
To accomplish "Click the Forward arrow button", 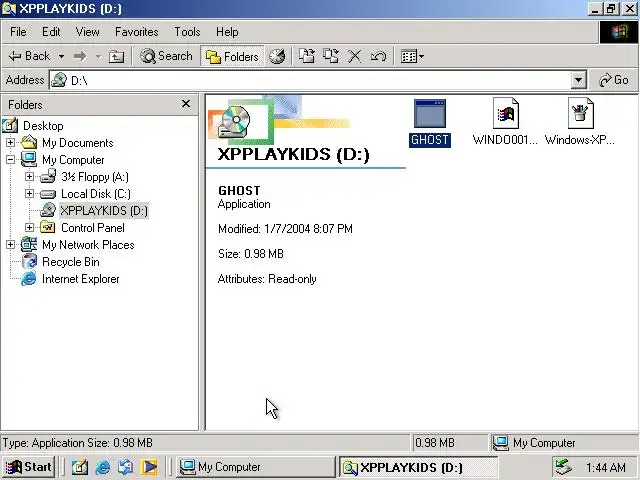I will tap(80, 56).
